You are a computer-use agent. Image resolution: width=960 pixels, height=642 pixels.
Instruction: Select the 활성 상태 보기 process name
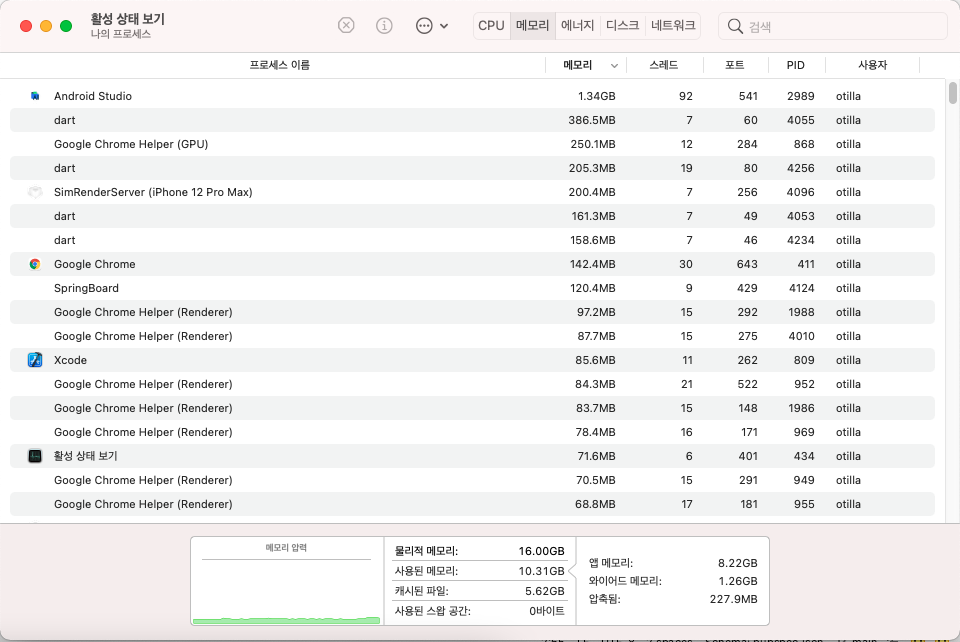[x=85, y=456]
